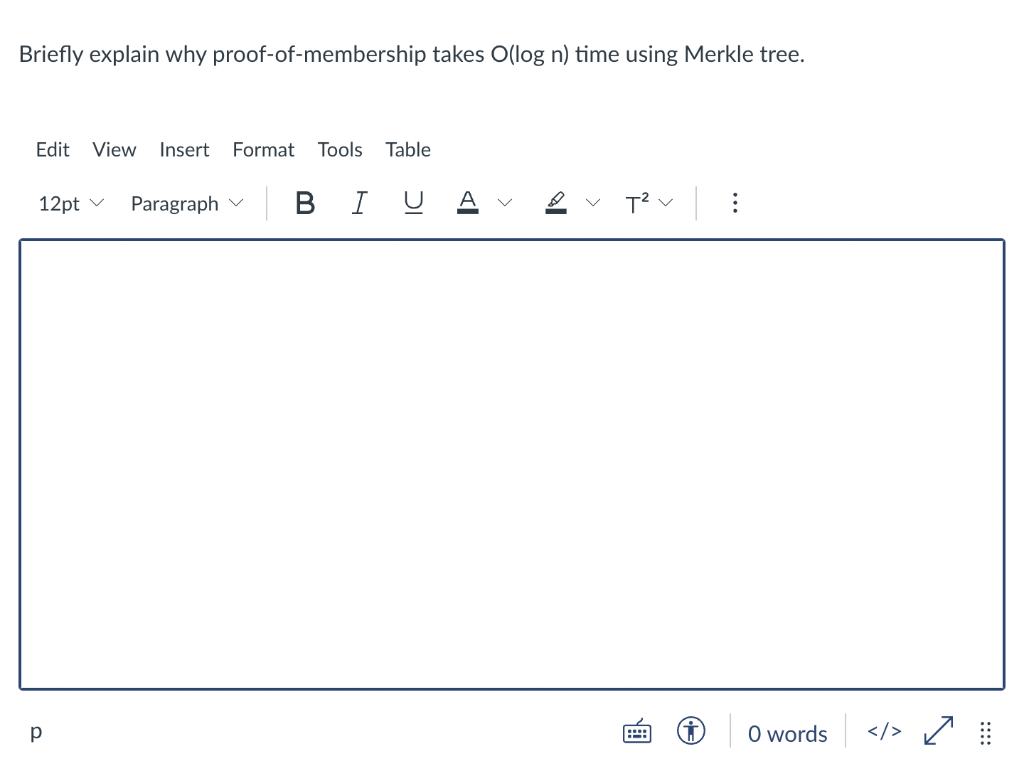Open the text color picker chevron
The width and height of the screenshot is (1024, 771).
tap(505, 202)
